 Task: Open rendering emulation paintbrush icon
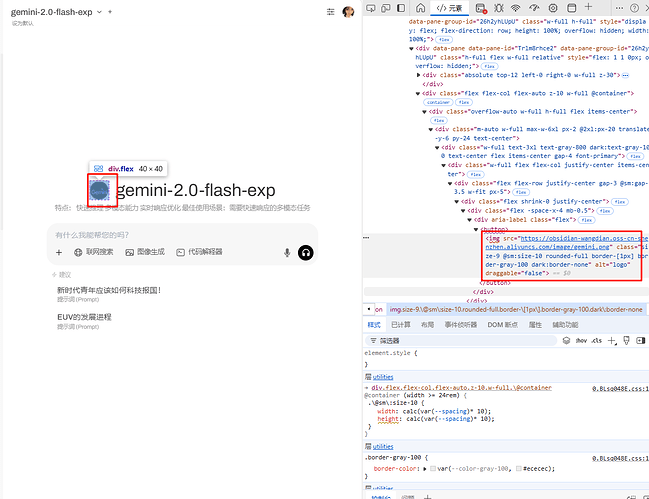(626, 341)
